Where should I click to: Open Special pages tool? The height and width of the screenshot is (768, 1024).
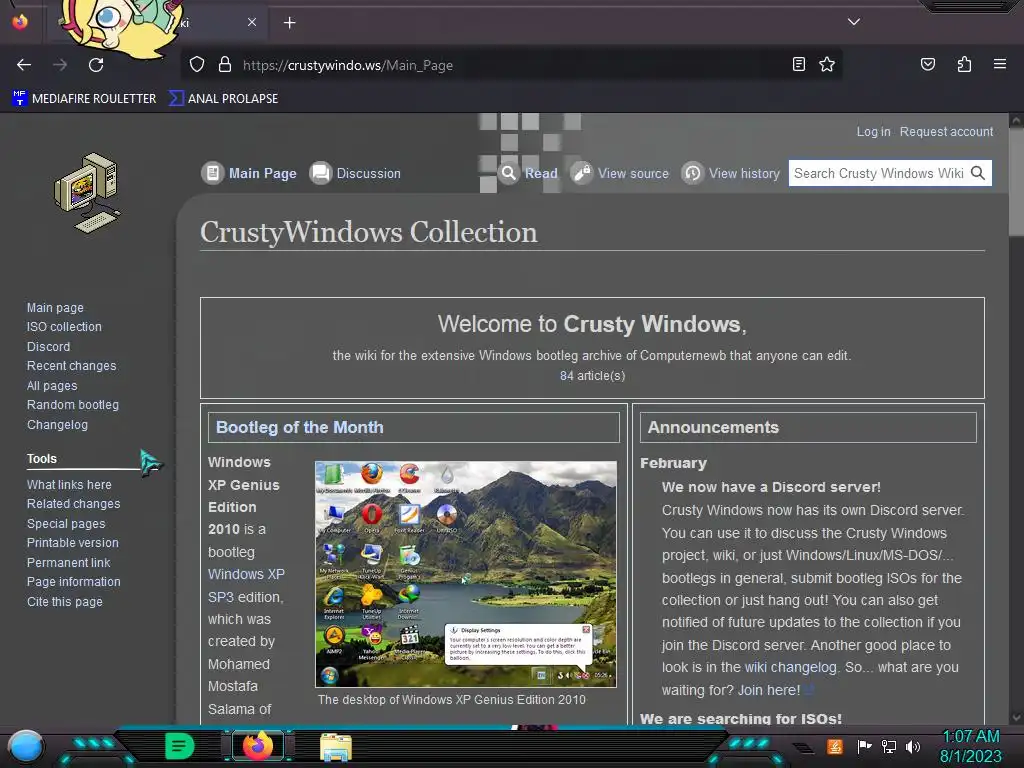[65, 524]
